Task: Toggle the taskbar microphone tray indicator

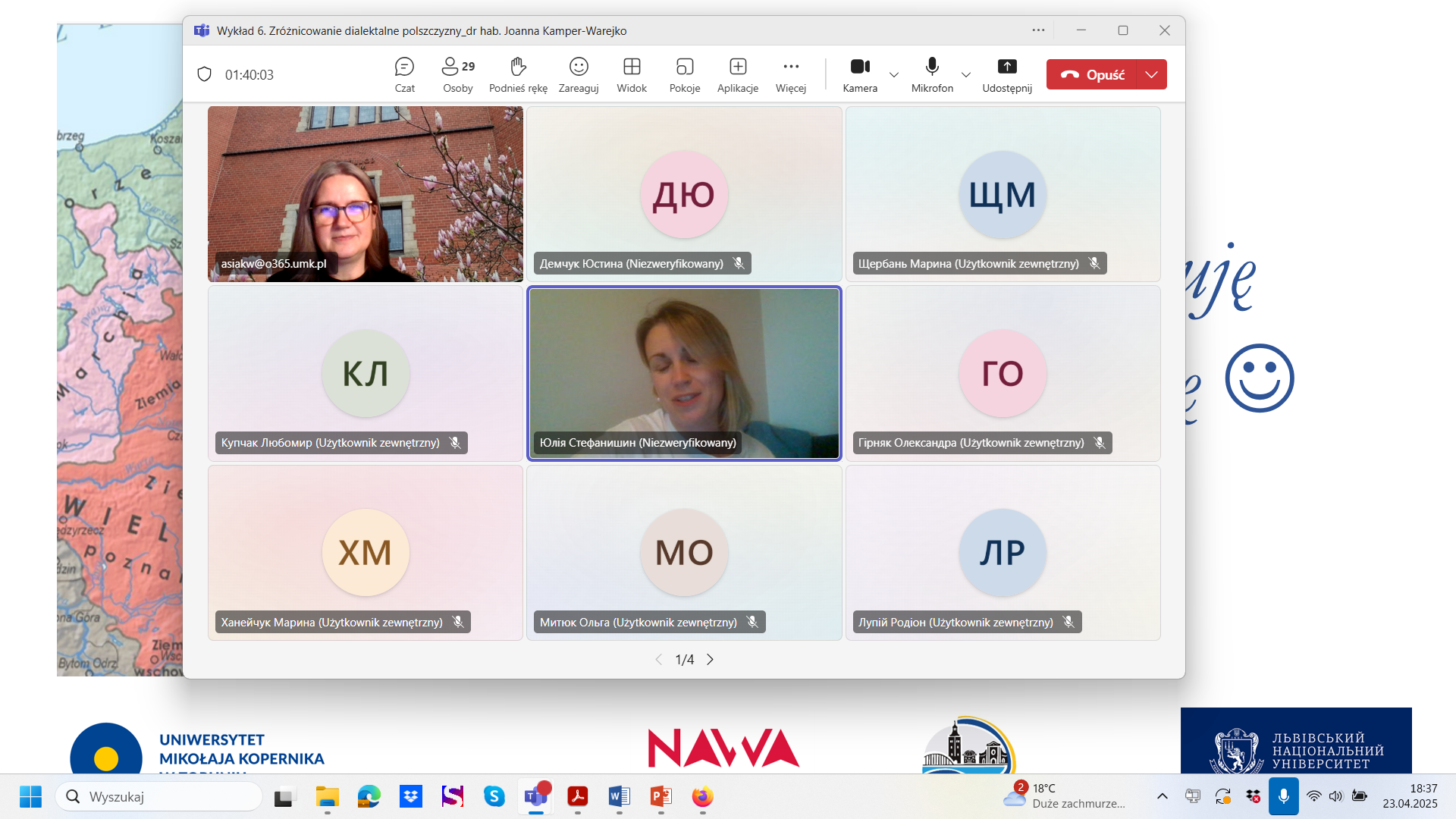Action: pos(1284,796)
